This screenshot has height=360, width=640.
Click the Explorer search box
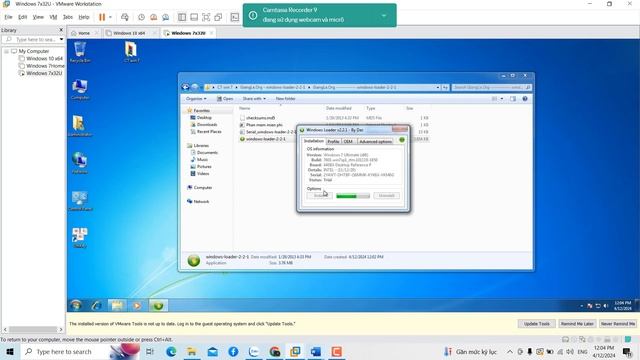491,87
